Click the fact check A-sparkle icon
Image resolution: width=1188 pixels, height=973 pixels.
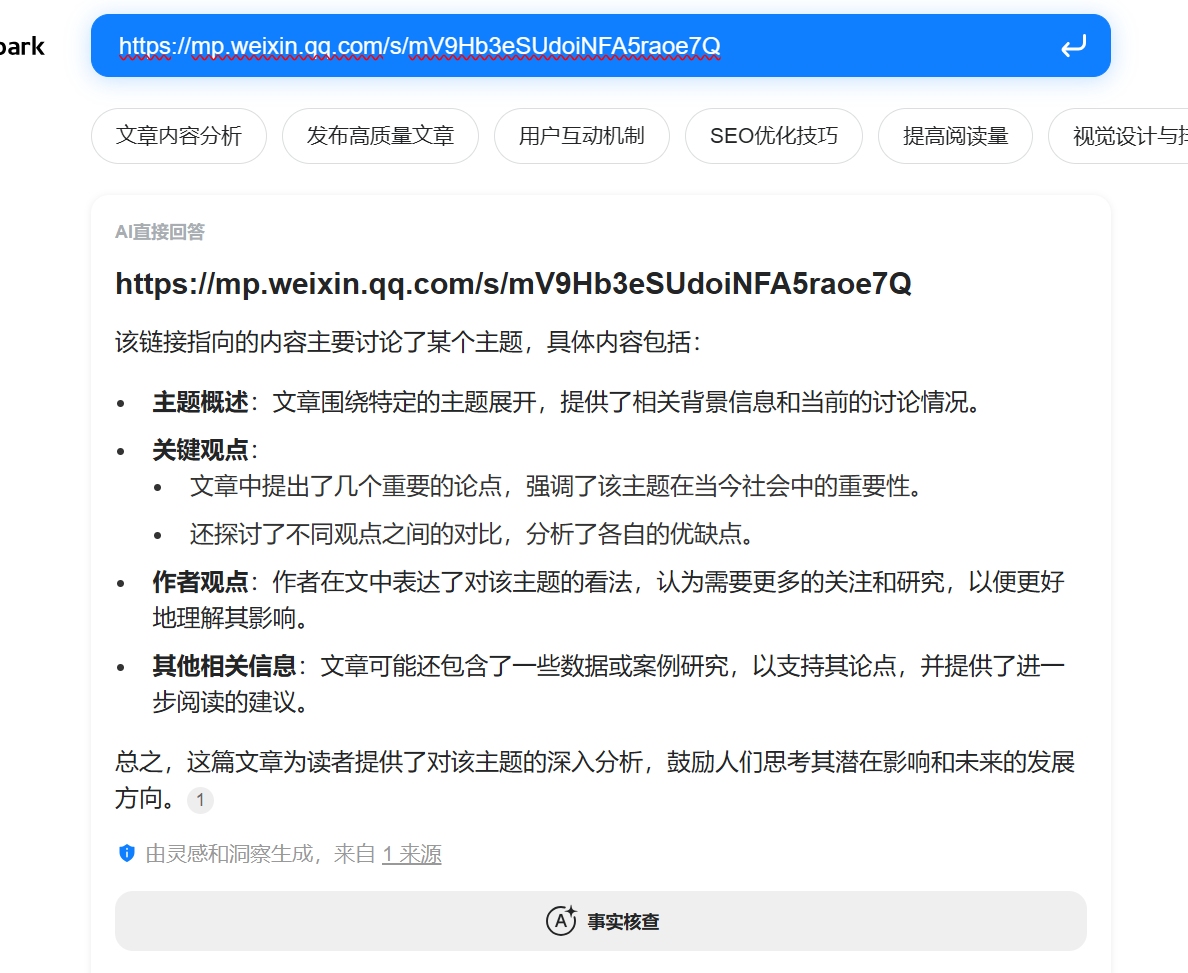tap(561, 921)
